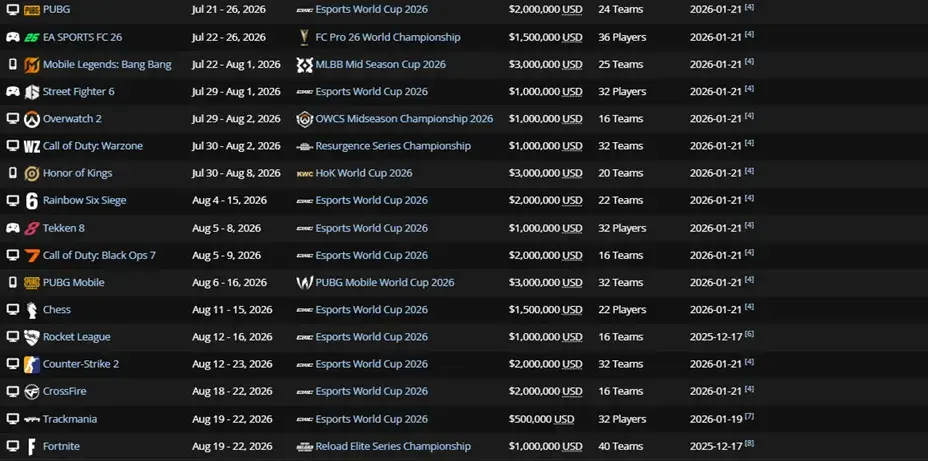928x461 pixels.
Task: Open the Counter-Strike 2 game link
Action: click(80, 364)
